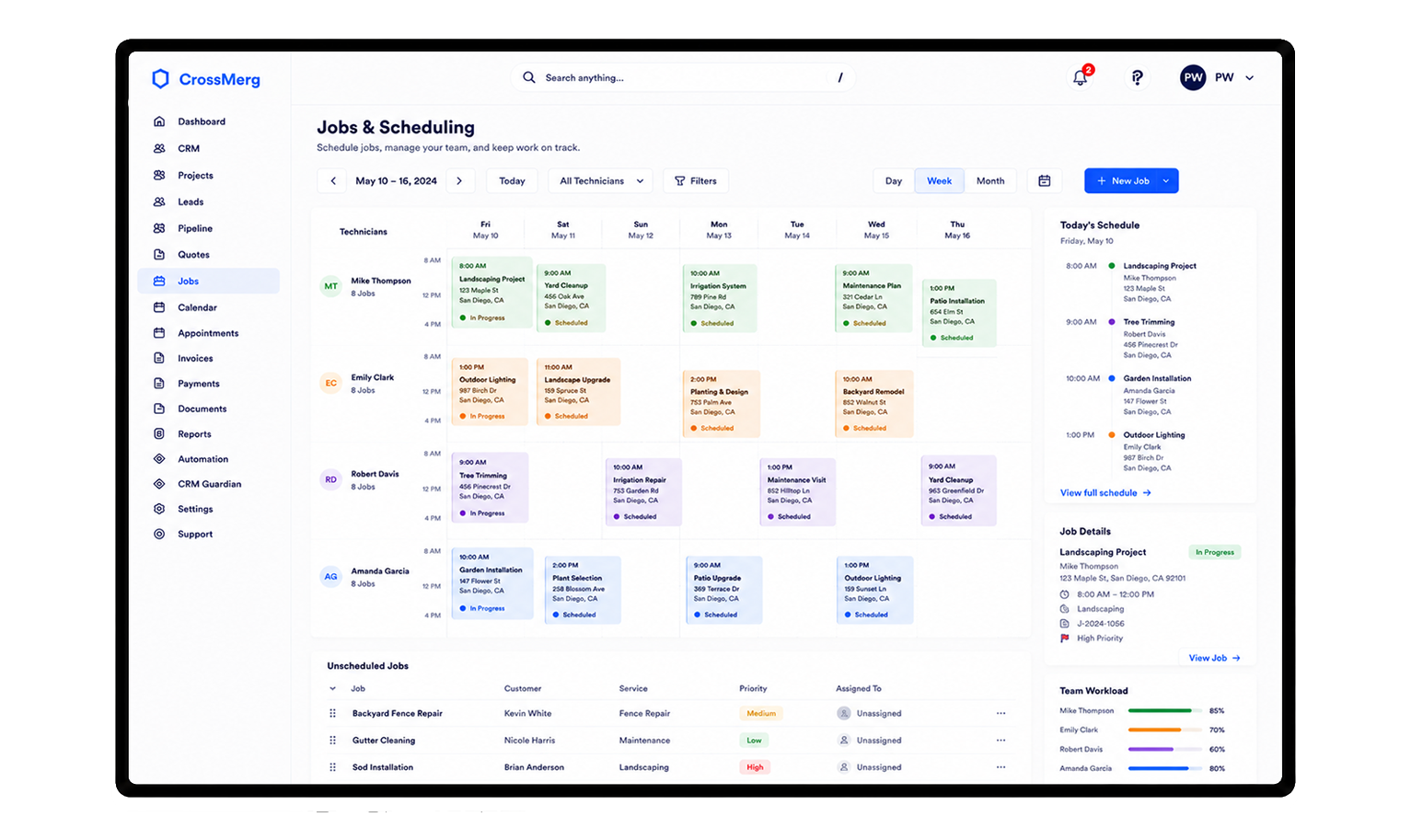The height and width of the screenshot is (840, 1411).
Task: Click the Settings gear icon in sidebar
Action: click(x=159, y=509)
